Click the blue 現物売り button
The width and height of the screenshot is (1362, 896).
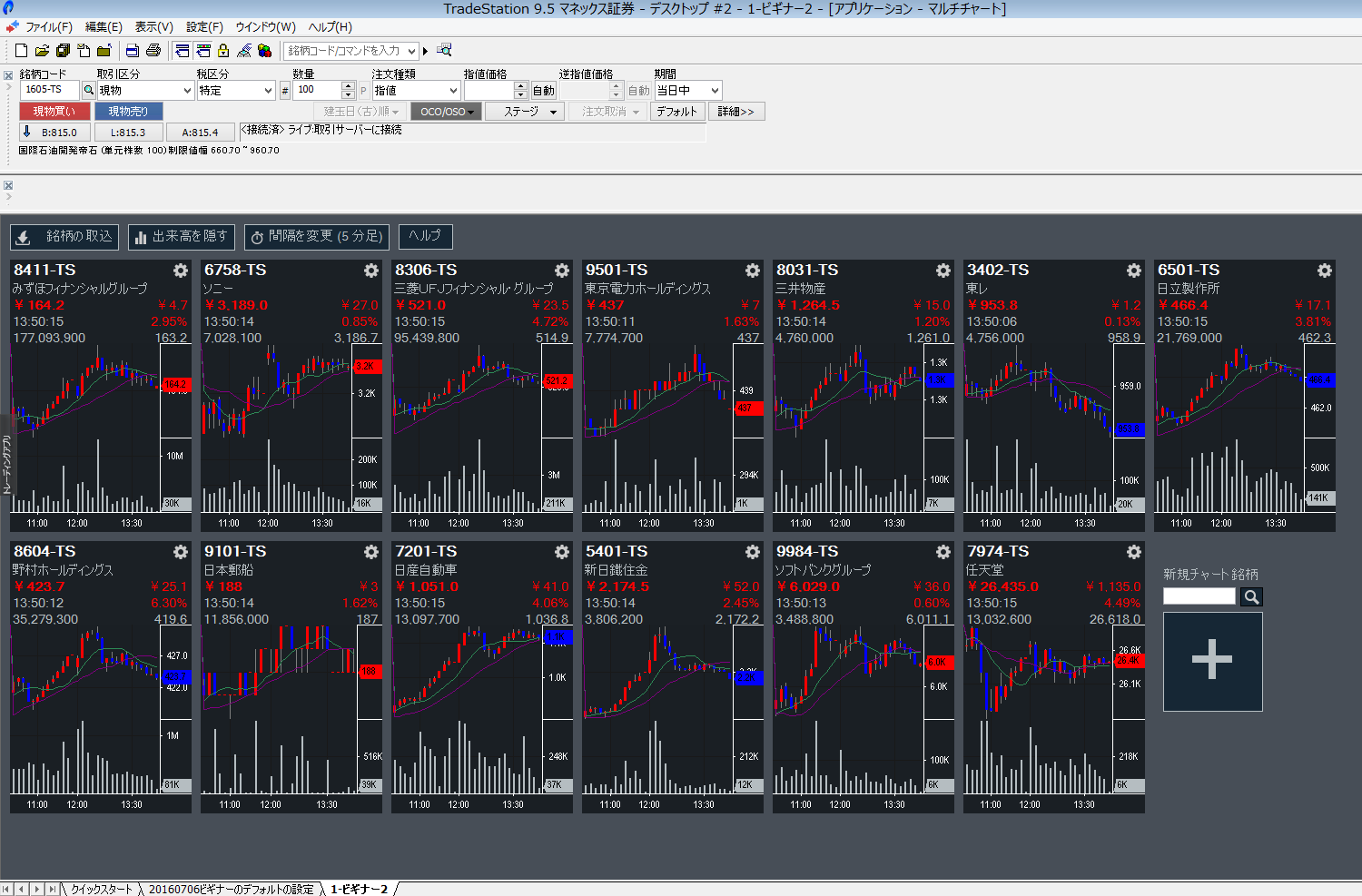pyautogui.click(x=128, y=112)
